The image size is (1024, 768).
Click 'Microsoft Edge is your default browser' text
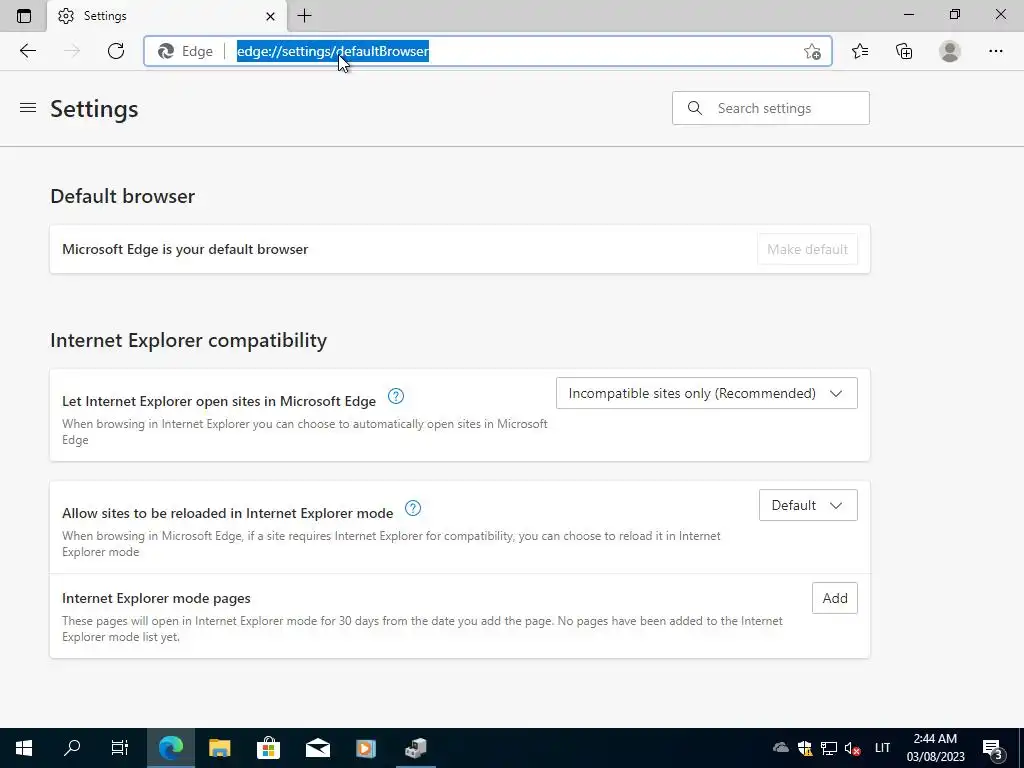pos(185,249)
